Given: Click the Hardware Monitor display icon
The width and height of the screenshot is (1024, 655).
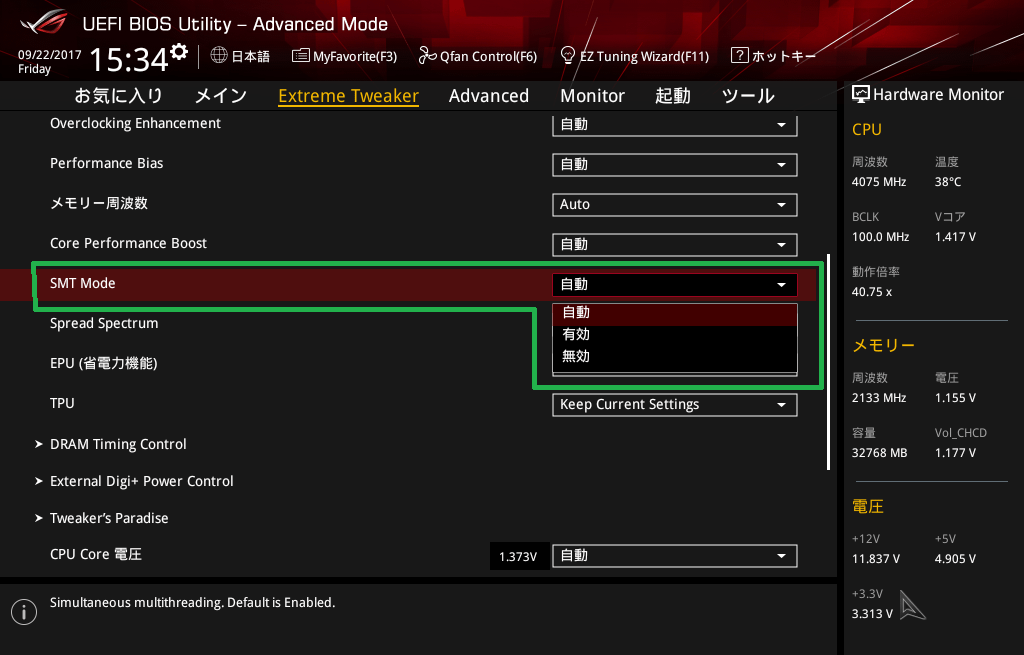Looking at the screenshot, I should (861, 95).
